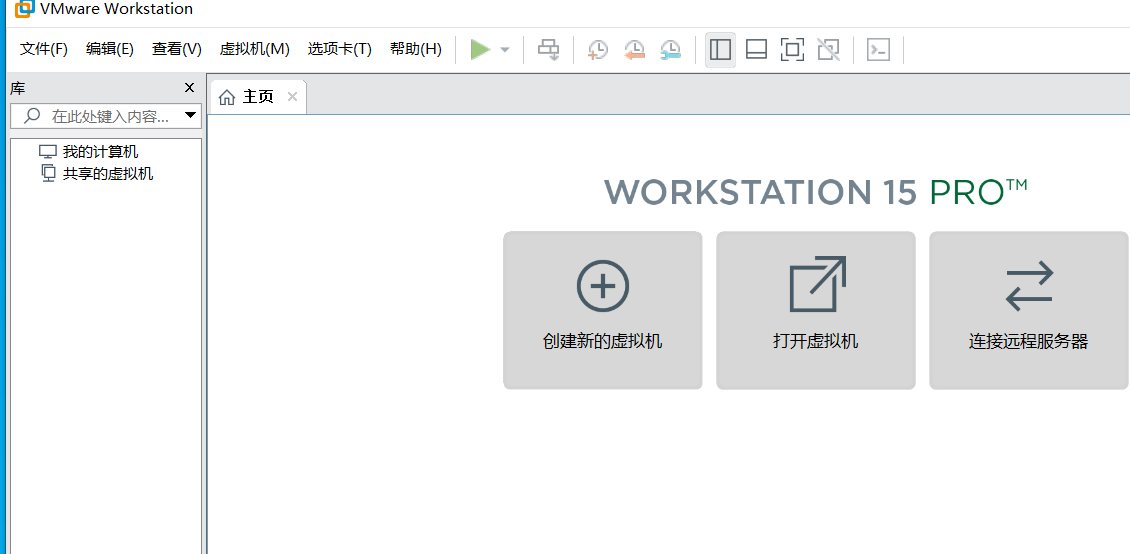Click the send Ctrl+Alt+Del toolbar icon
Image resolution: width=1130 pixels, height=554 pixels.
[x=549, y=50]
